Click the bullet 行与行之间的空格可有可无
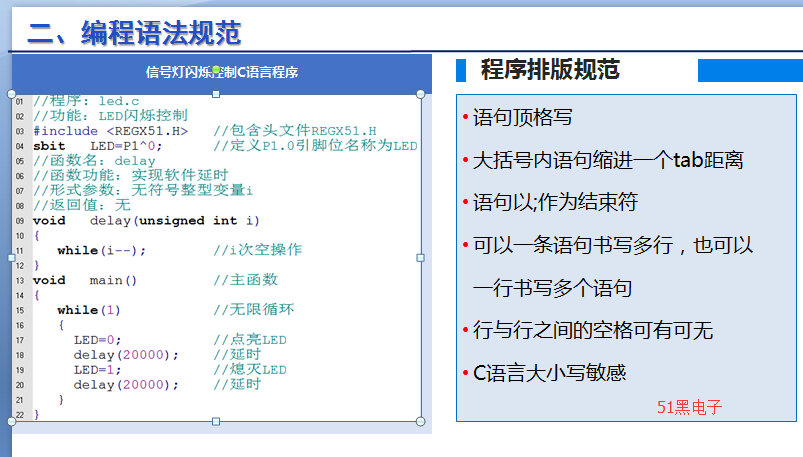This screenshot has height=457, width=803. click(593, 330)
